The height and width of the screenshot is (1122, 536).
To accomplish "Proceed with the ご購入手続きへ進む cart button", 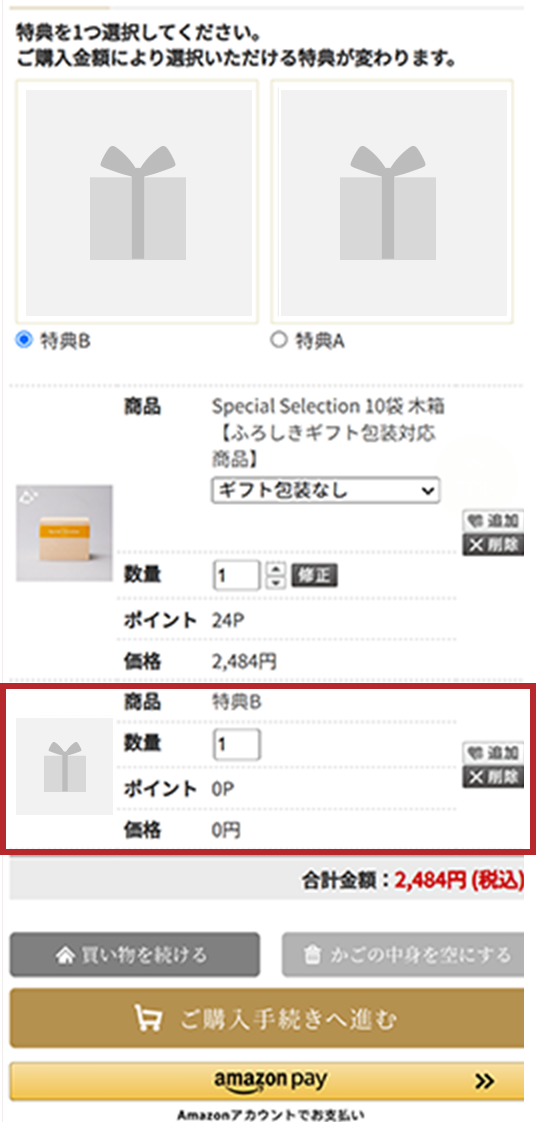I will (x=267, y=1018).
